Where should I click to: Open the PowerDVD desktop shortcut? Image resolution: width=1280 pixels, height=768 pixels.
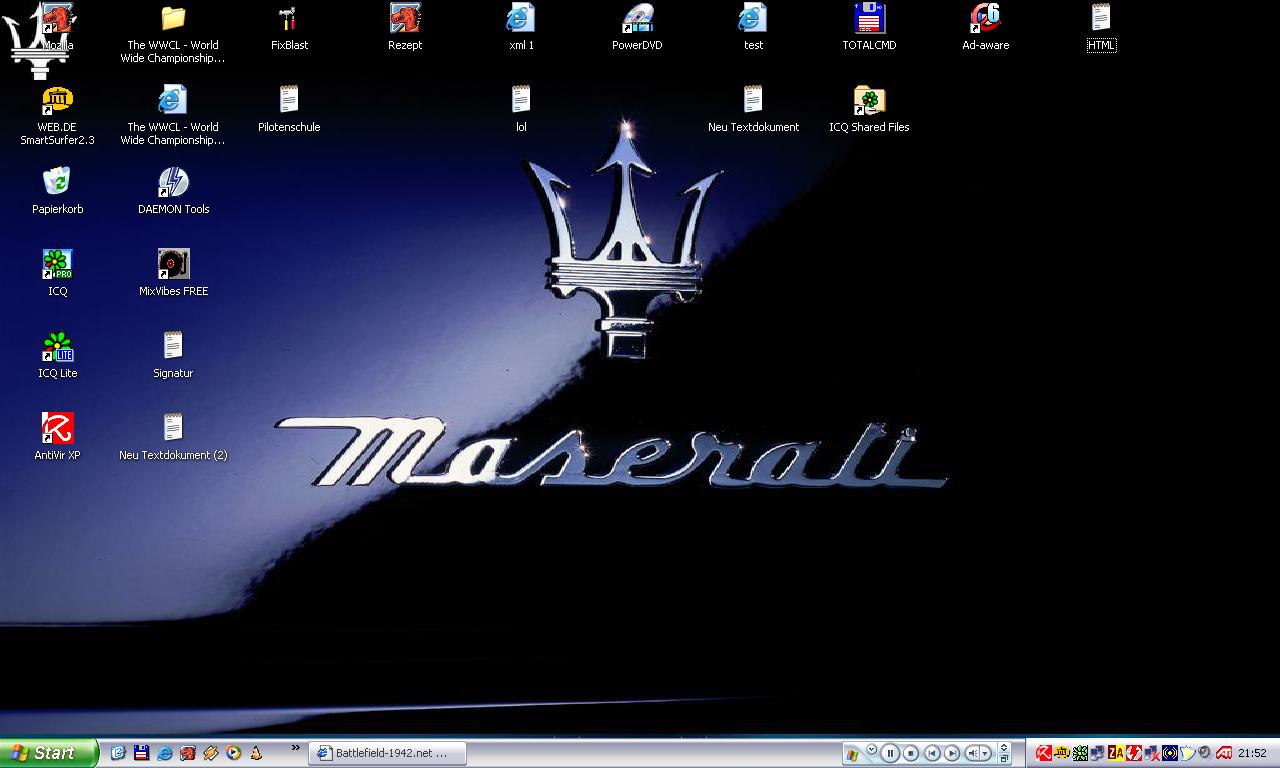[x=637, y=19]
